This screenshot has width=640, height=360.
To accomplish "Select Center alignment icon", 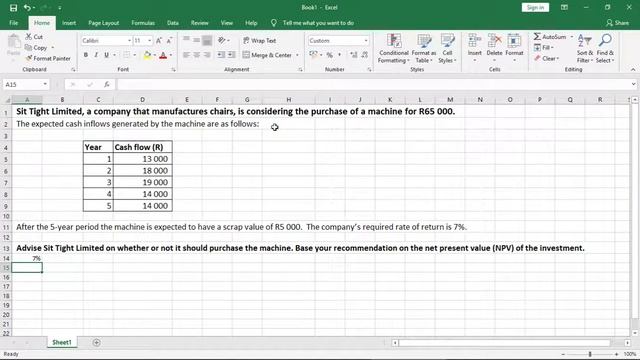I will (197, 55).
